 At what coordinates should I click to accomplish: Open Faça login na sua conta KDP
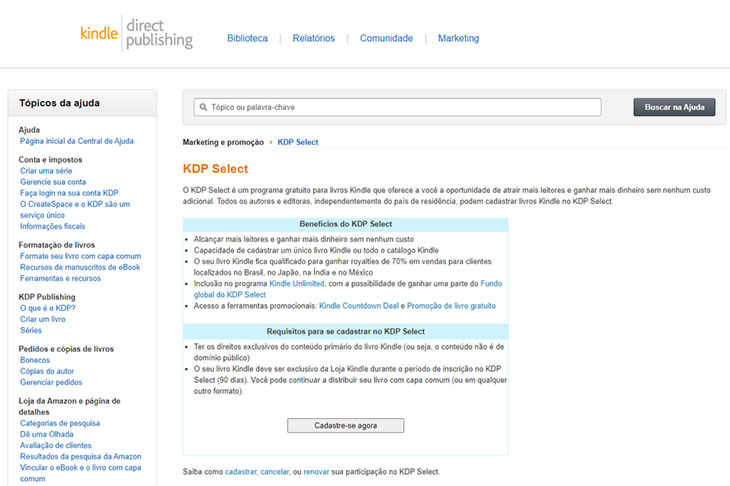69,193
